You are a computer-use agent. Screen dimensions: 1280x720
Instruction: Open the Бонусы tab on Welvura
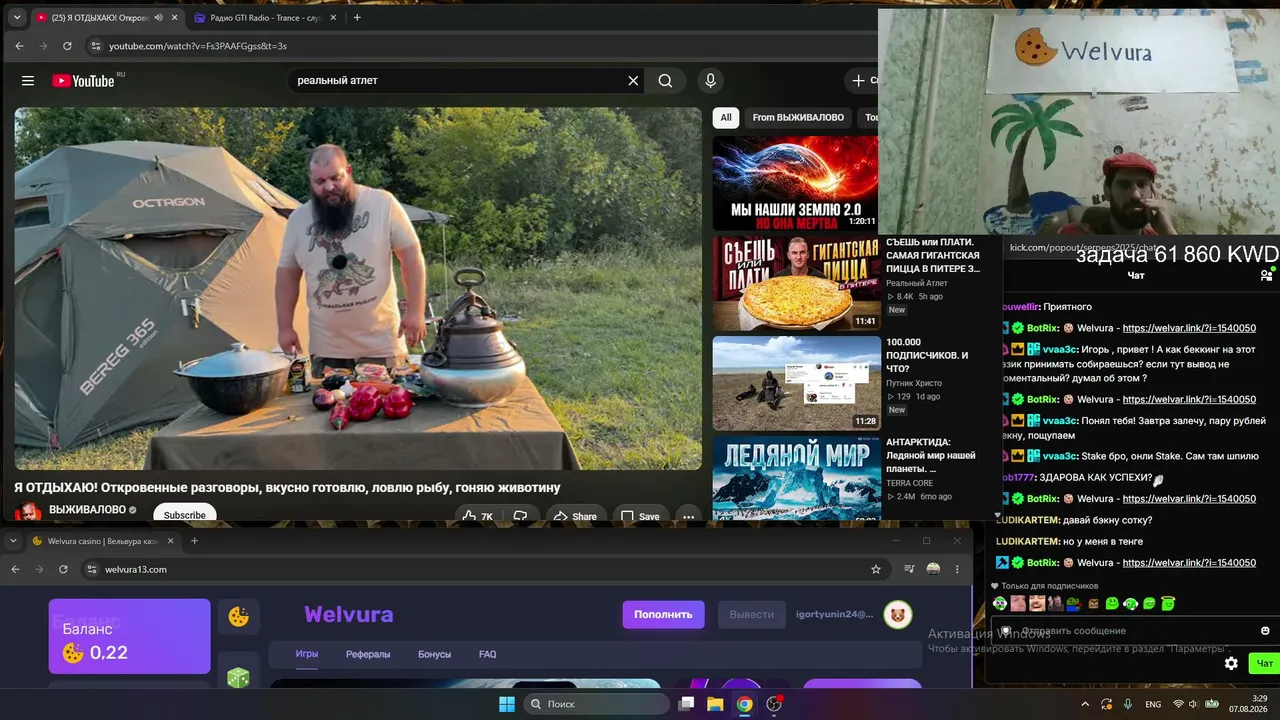(x=434, y=654)
